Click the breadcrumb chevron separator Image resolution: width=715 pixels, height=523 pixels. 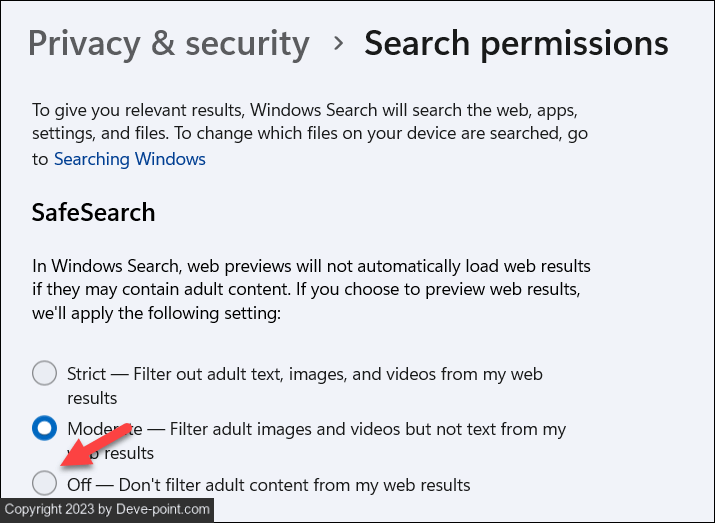[x=338, y=43]
